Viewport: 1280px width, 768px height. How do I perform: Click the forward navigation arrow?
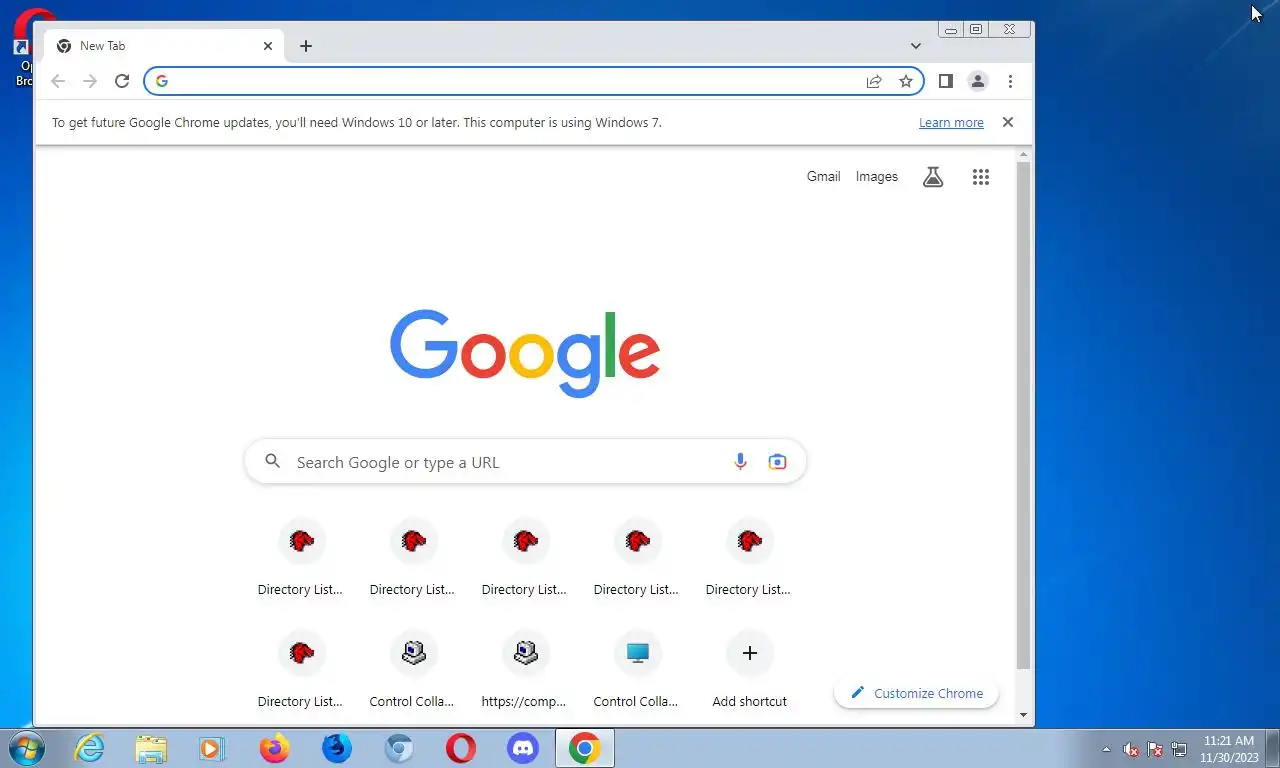click(90, 81)
